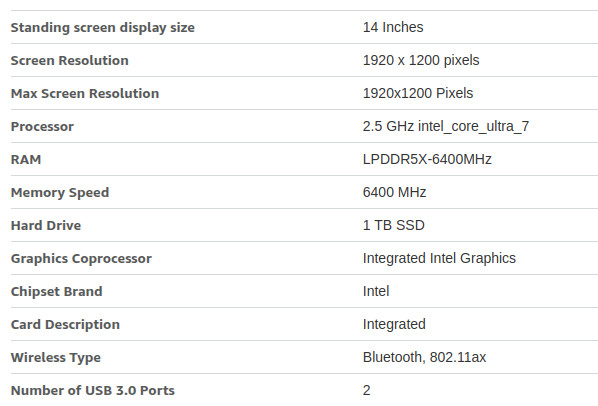This screenshot has height=406, width=598.
Task: Click the Screen Resolution label
Action: pyautogui.click(x=69, y=60)
